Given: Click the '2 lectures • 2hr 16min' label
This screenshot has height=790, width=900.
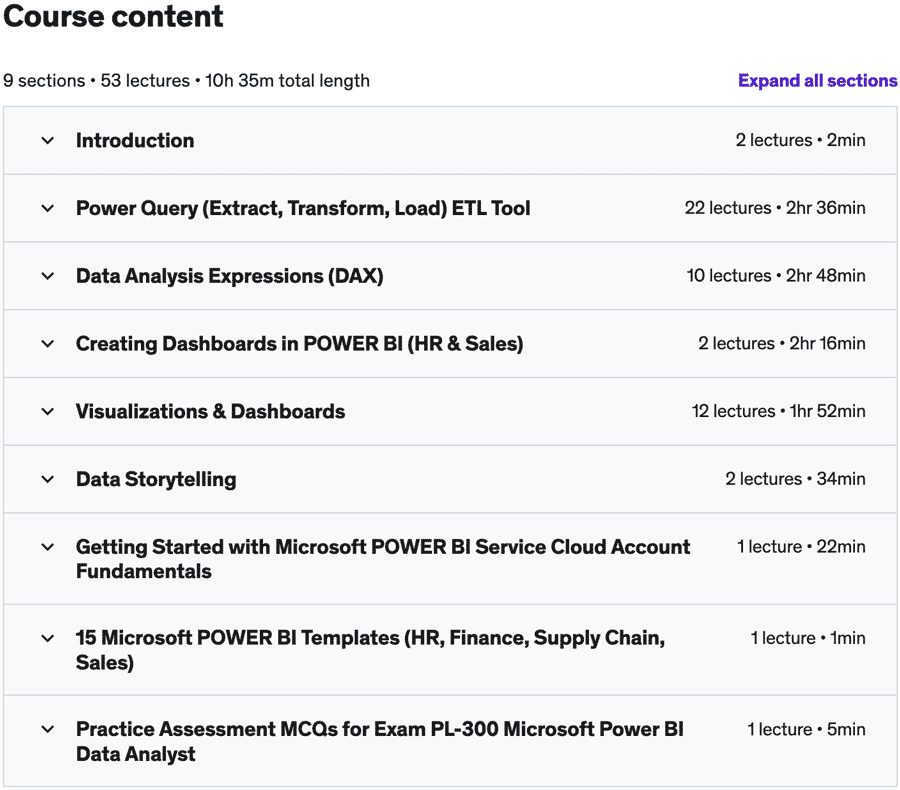Looking at the screenshot, I should click(782, 343).
